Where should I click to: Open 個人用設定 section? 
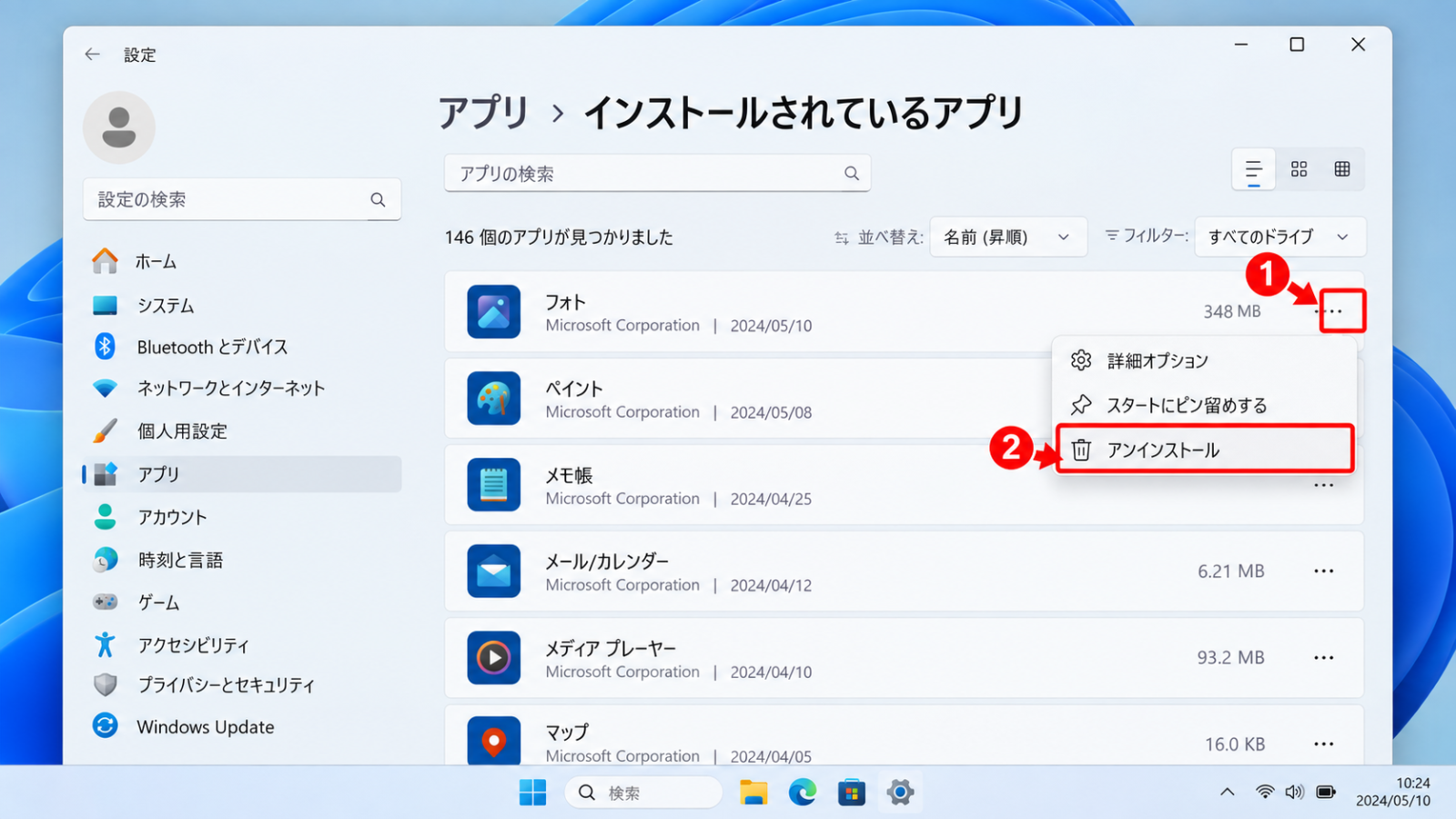[242, 430]
